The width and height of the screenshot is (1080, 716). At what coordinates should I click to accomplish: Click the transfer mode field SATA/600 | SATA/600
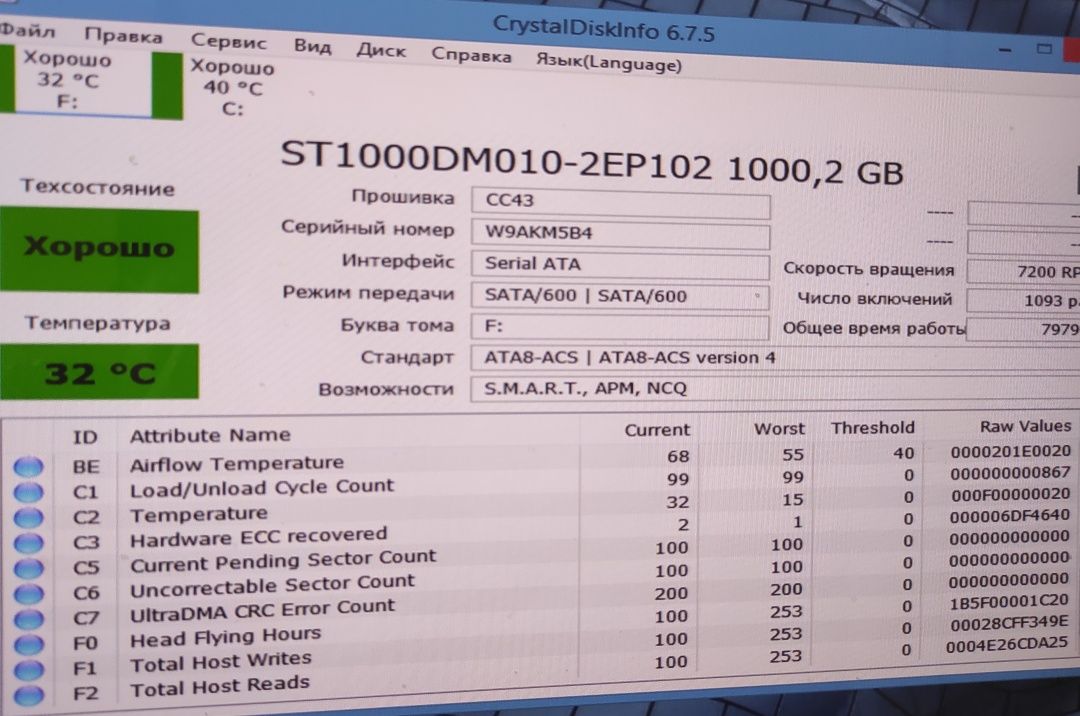621,296
